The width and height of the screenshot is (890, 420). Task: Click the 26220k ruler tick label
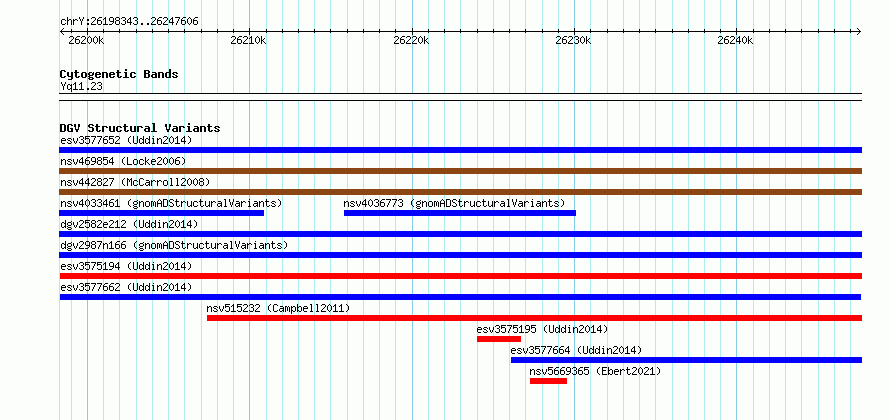411,40
